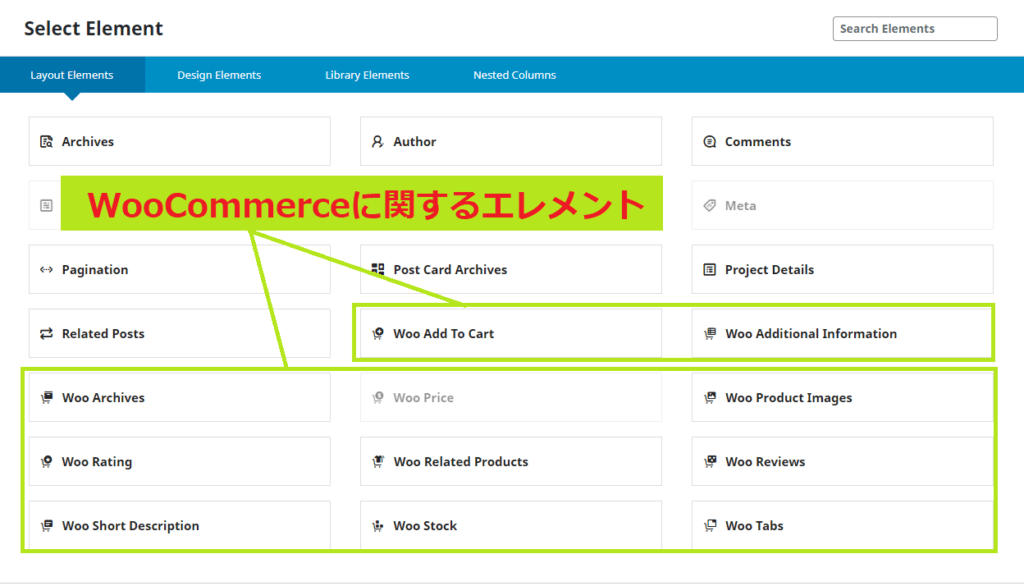The image size is (1024, 586).
Task: Choose the Comments element
Action: coord(842,142)
